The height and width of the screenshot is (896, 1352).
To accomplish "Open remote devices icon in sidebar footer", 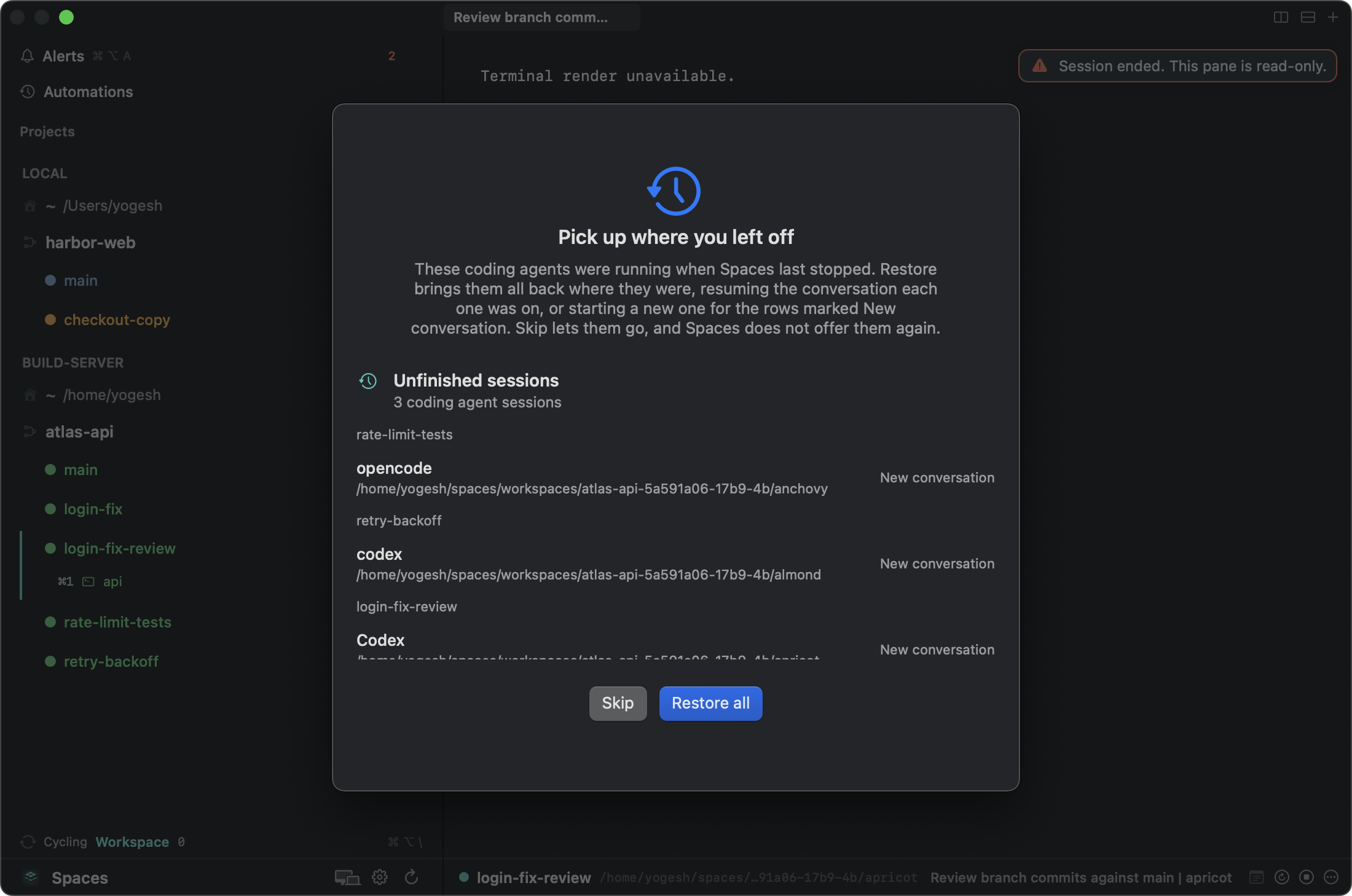I will pos(347,878).
